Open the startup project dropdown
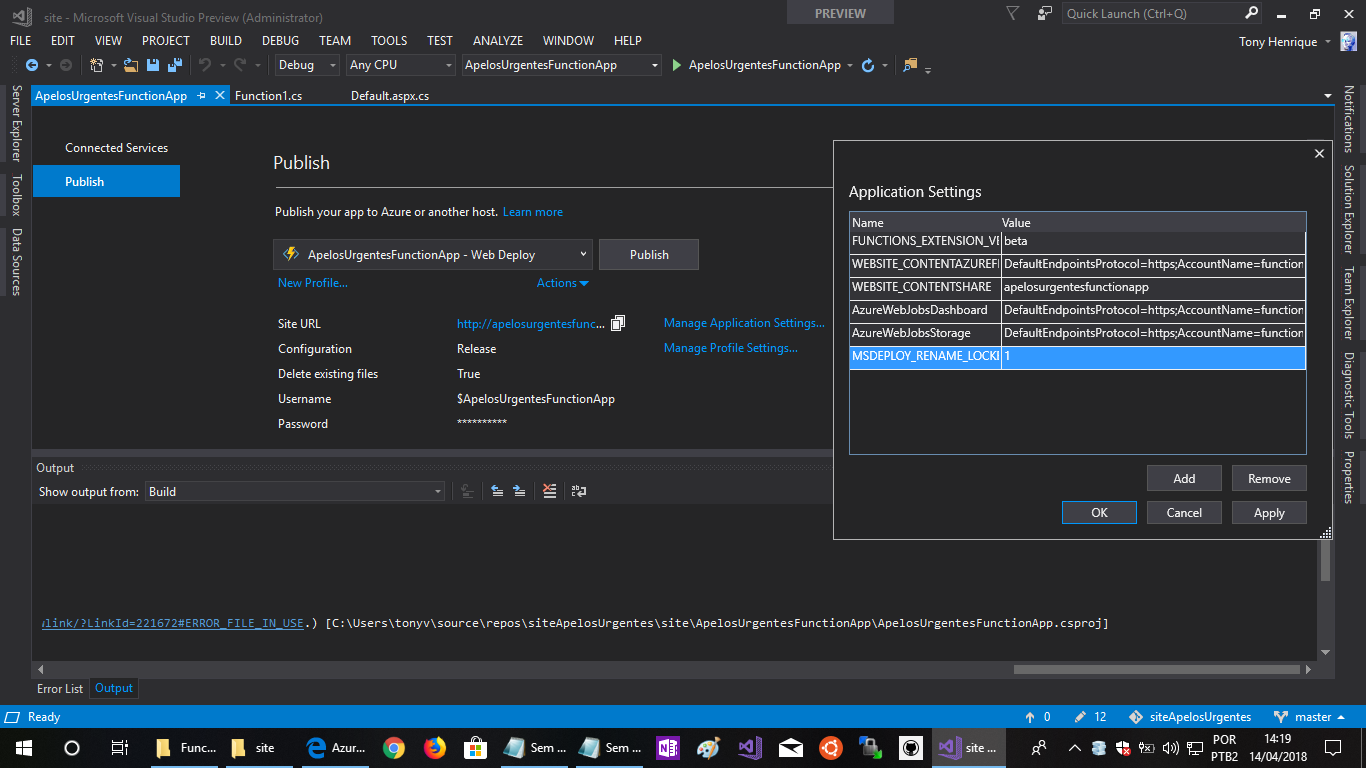This screenshot has width=1366, height=768. [x=561, y=65]
